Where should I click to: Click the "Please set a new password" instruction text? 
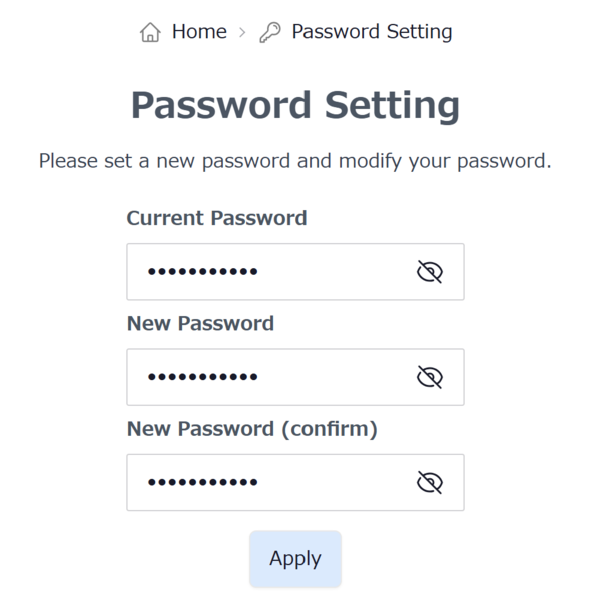pyautogui.click(x=295, y=160)
